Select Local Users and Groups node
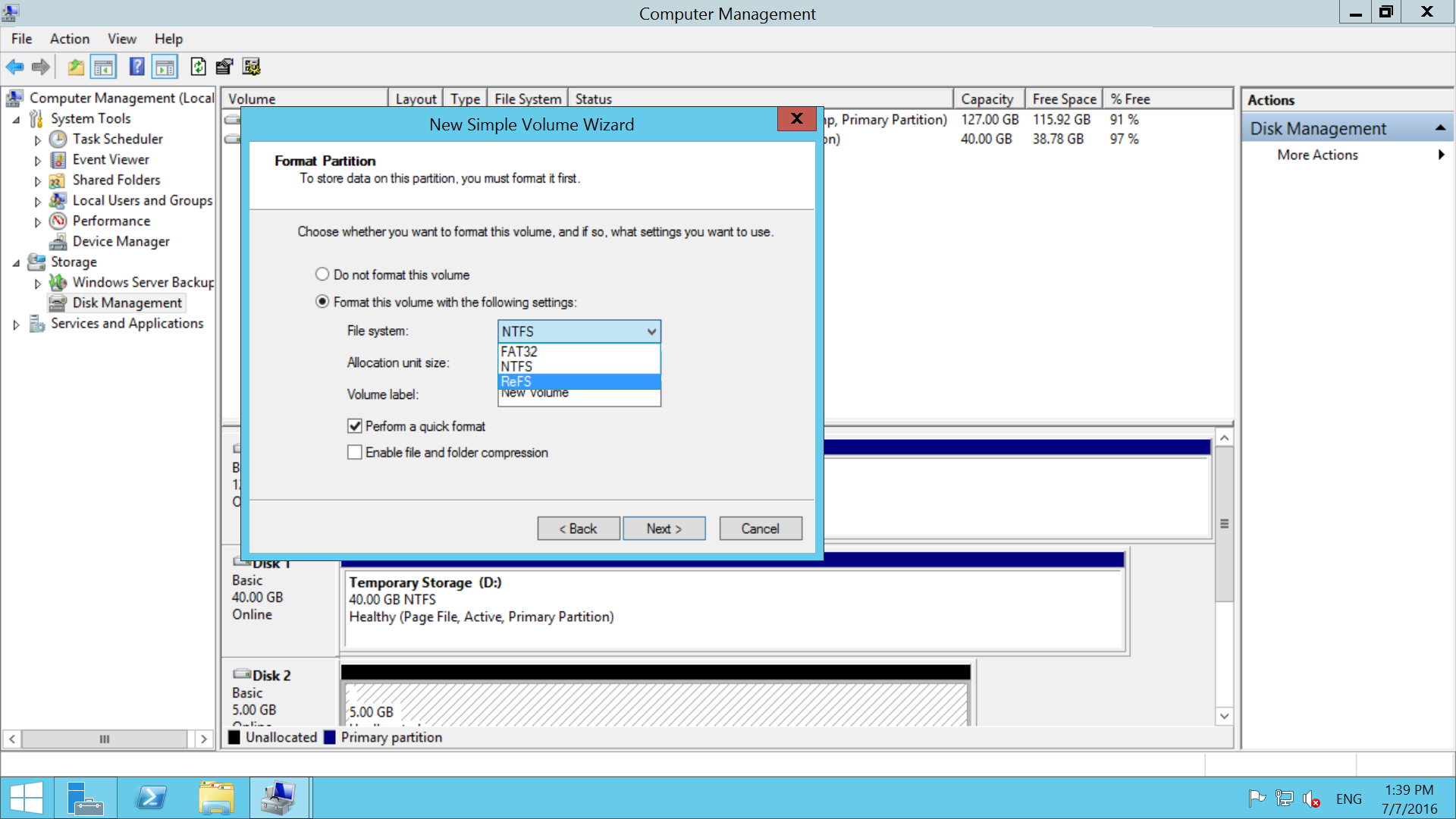This screenshot has width=1456, height=819. [x=143, y=200]
